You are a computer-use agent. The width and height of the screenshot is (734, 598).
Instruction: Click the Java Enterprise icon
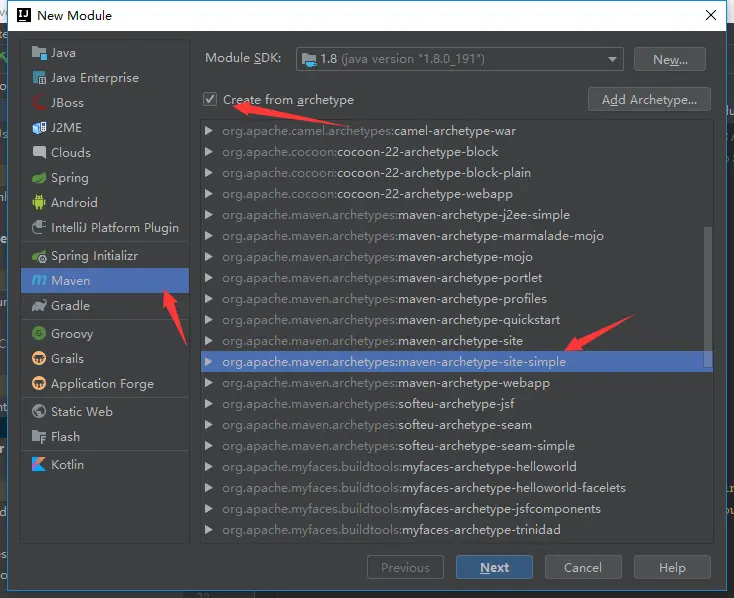click(x=39, y=78)
